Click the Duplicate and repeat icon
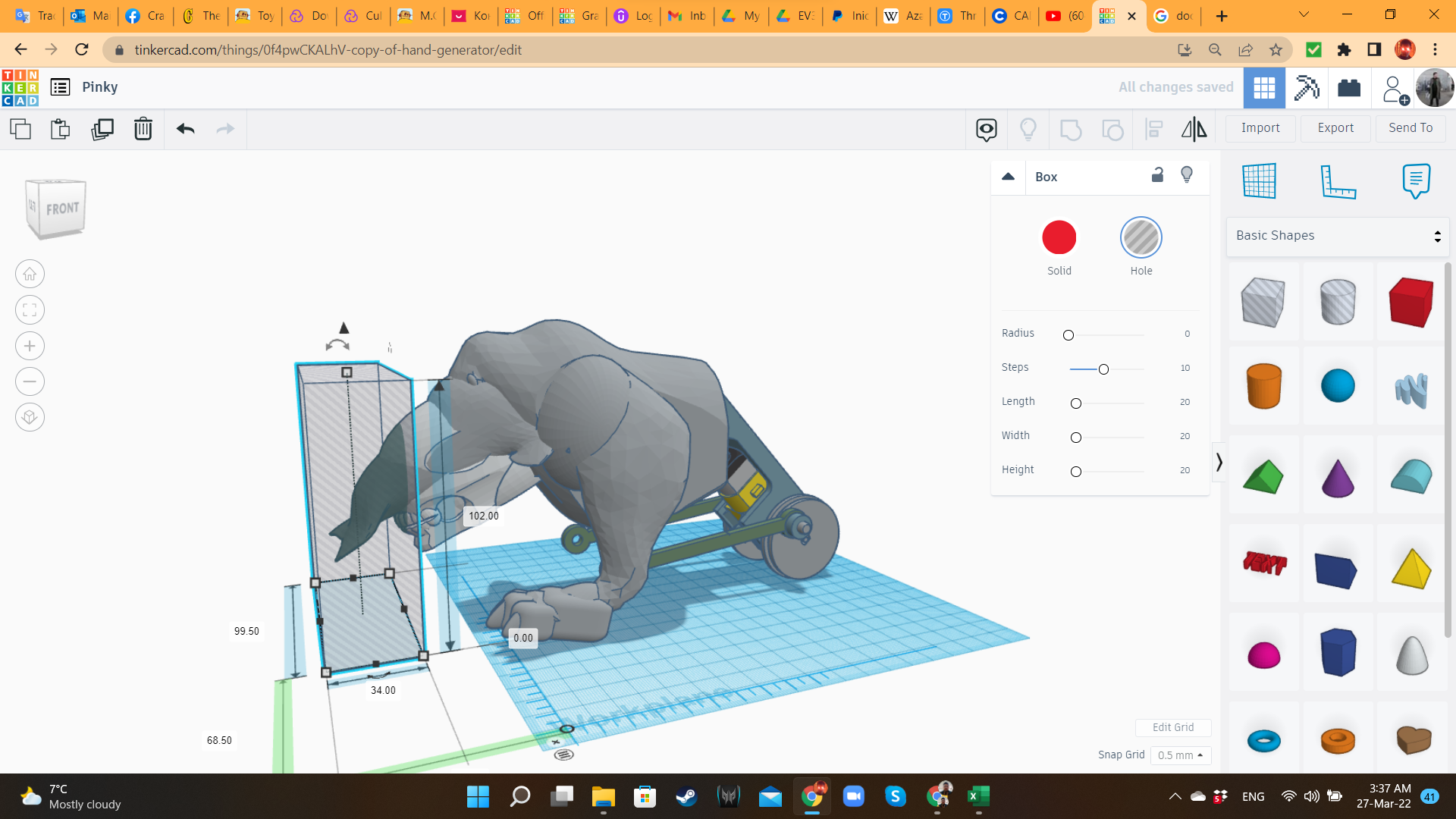This screenshot has width=1456, height=819. (102, 129)
